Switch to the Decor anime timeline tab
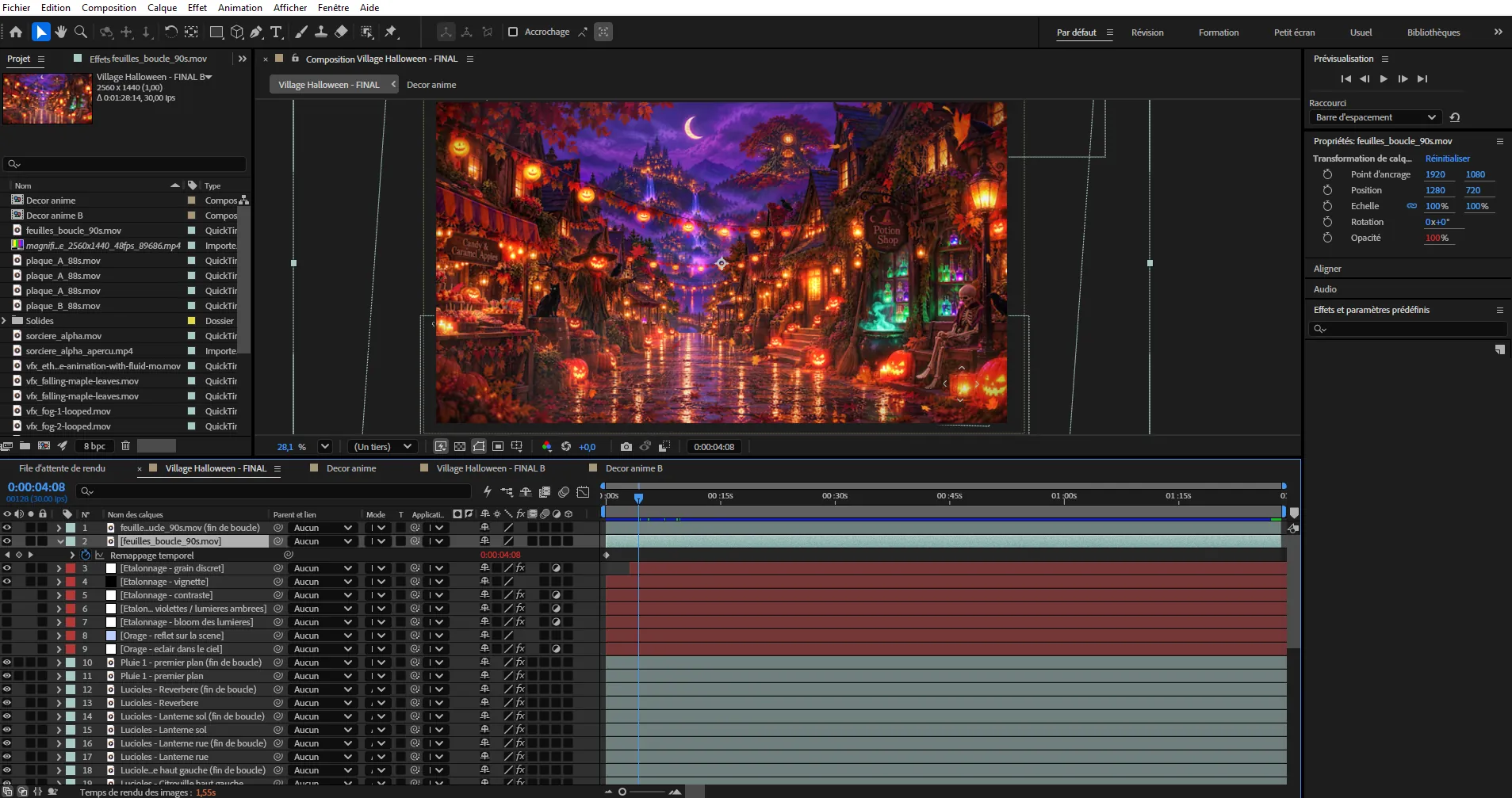This screenshot has width=1512, height=798. (x=351, y=468)
